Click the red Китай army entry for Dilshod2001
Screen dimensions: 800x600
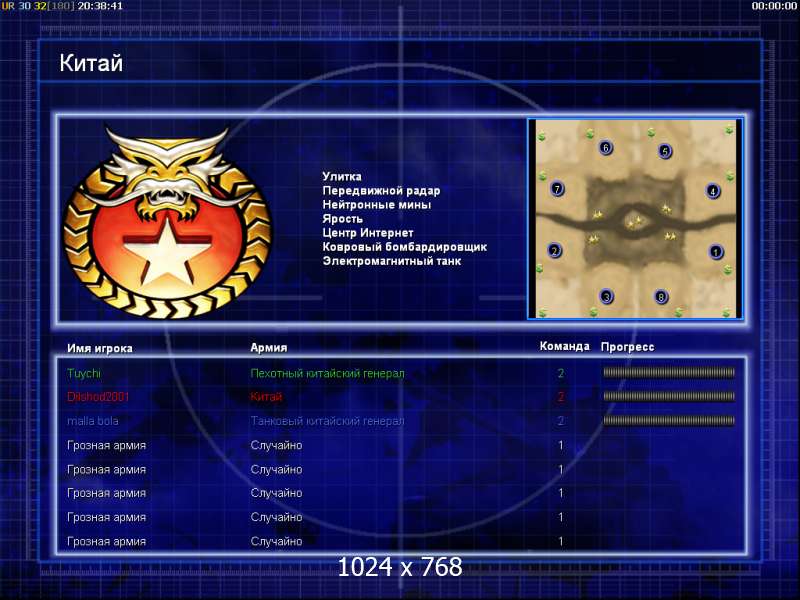point(266,397)
